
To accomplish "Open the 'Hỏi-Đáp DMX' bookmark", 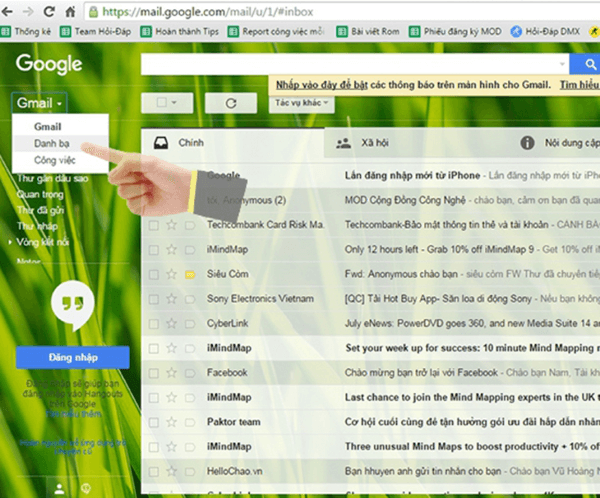I will tap(546, 31).
